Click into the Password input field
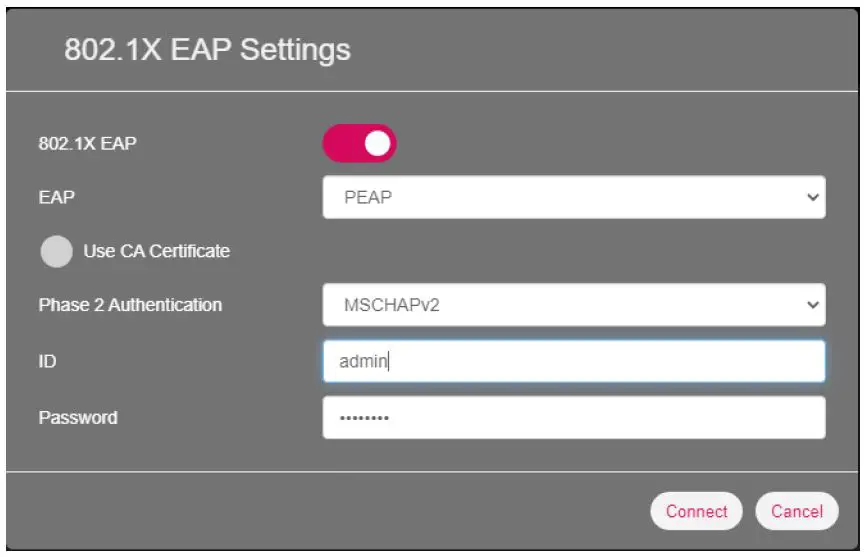 (573, 418)
